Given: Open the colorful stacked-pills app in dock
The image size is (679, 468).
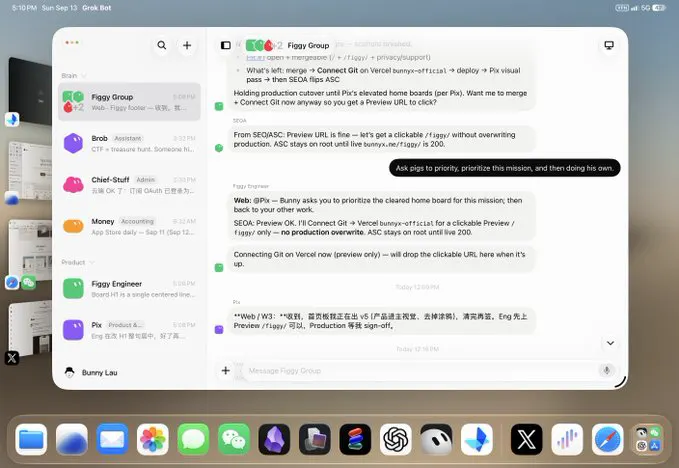Looking at the screenshot, I should (355, 439).
